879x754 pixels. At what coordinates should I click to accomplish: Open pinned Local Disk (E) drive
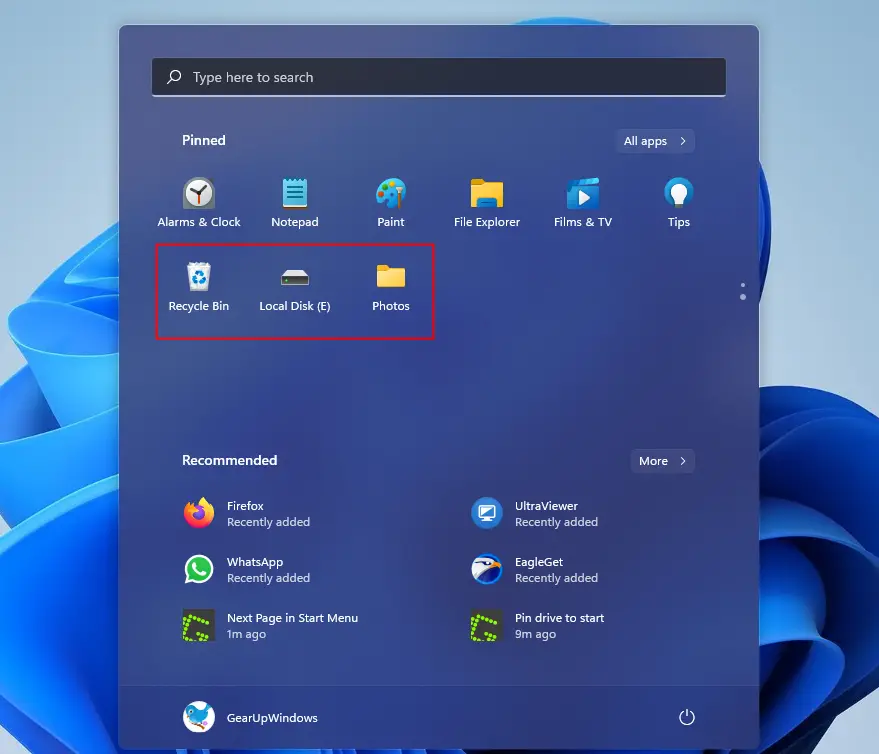294,286
